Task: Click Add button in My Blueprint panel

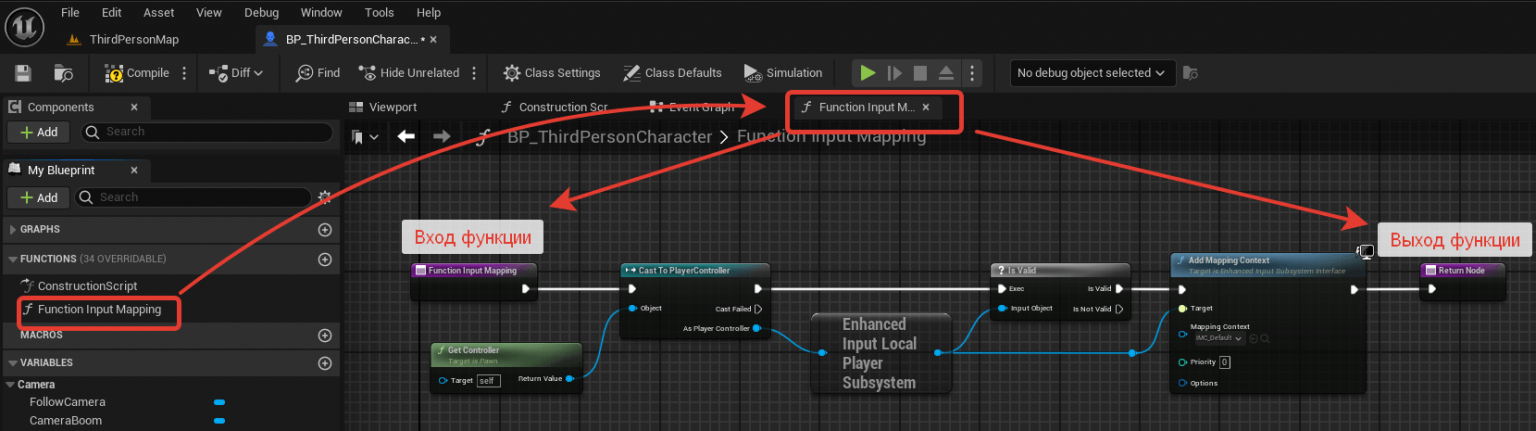Action: pos(38,198)
